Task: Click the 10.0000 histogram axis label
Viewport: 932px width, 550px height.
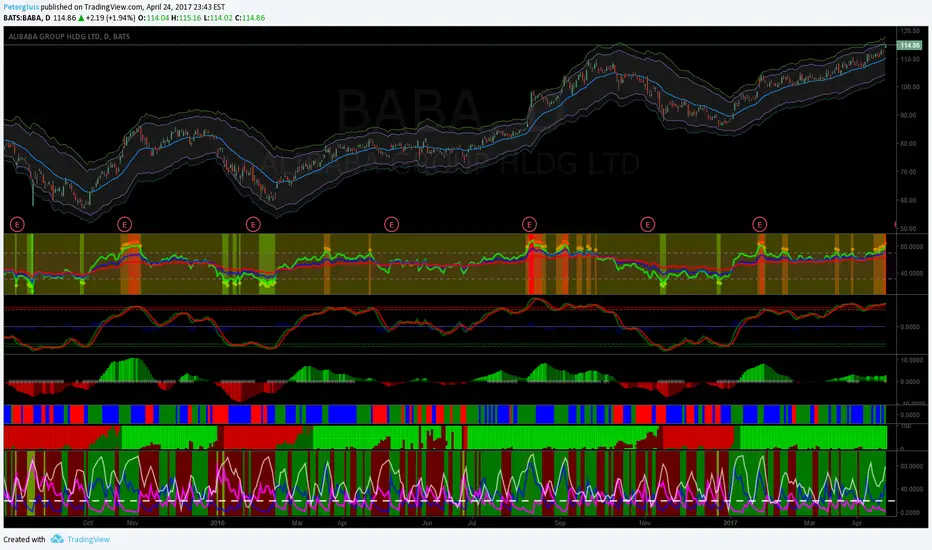Action: tap(911, 360)
